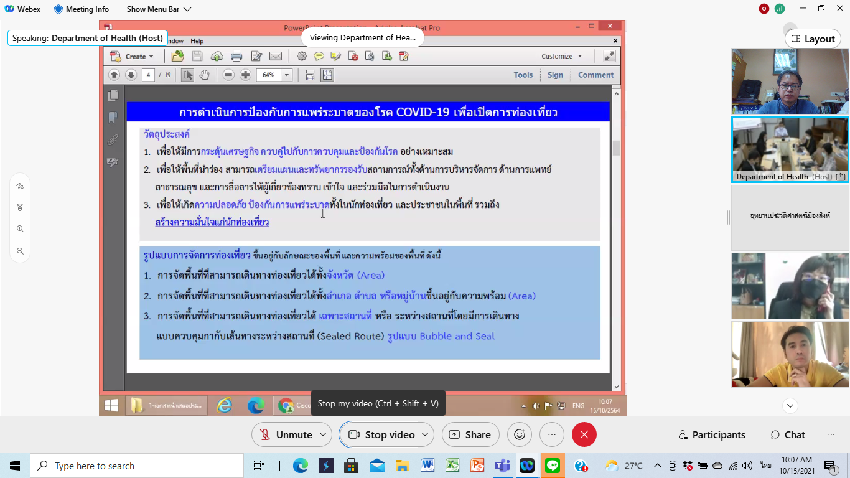Click the Share button
This screenshot has width=850, height=478.
click(x=470, y=435)
